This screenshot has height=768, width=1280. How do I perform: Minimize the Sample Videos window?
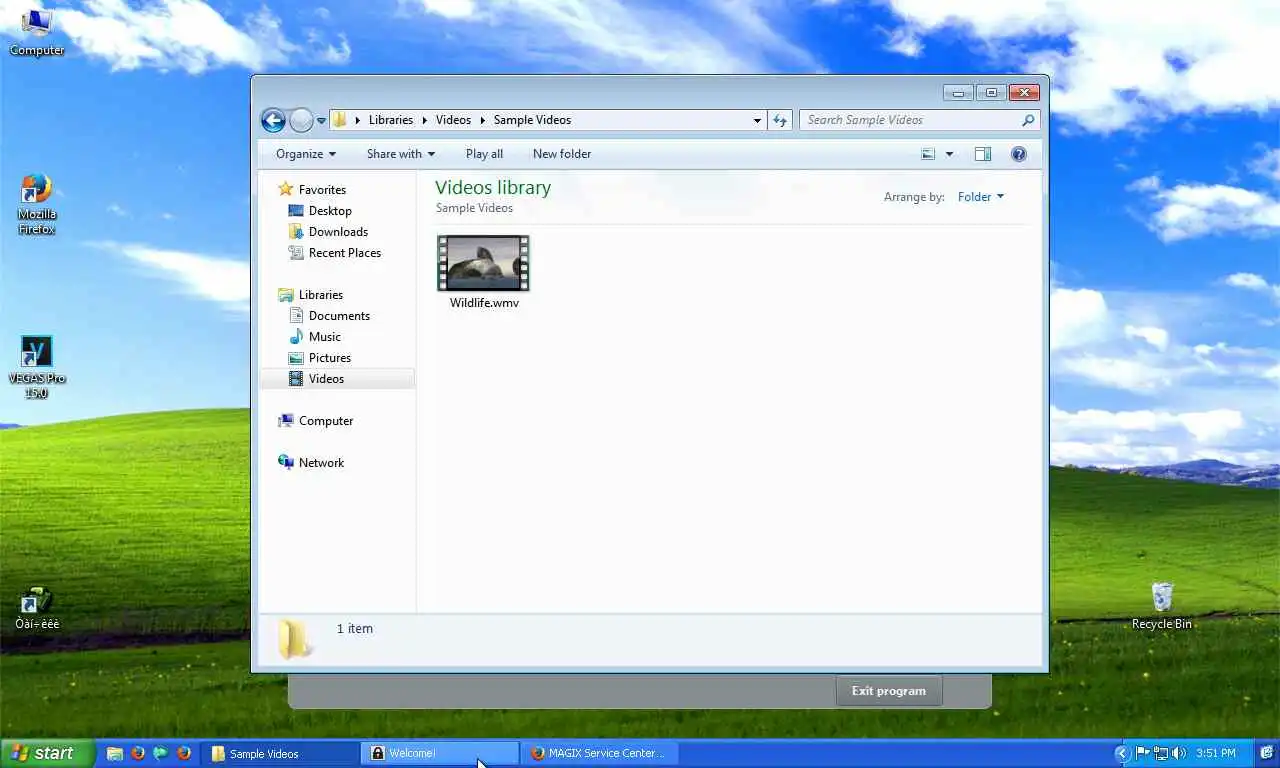coord(958,93)
